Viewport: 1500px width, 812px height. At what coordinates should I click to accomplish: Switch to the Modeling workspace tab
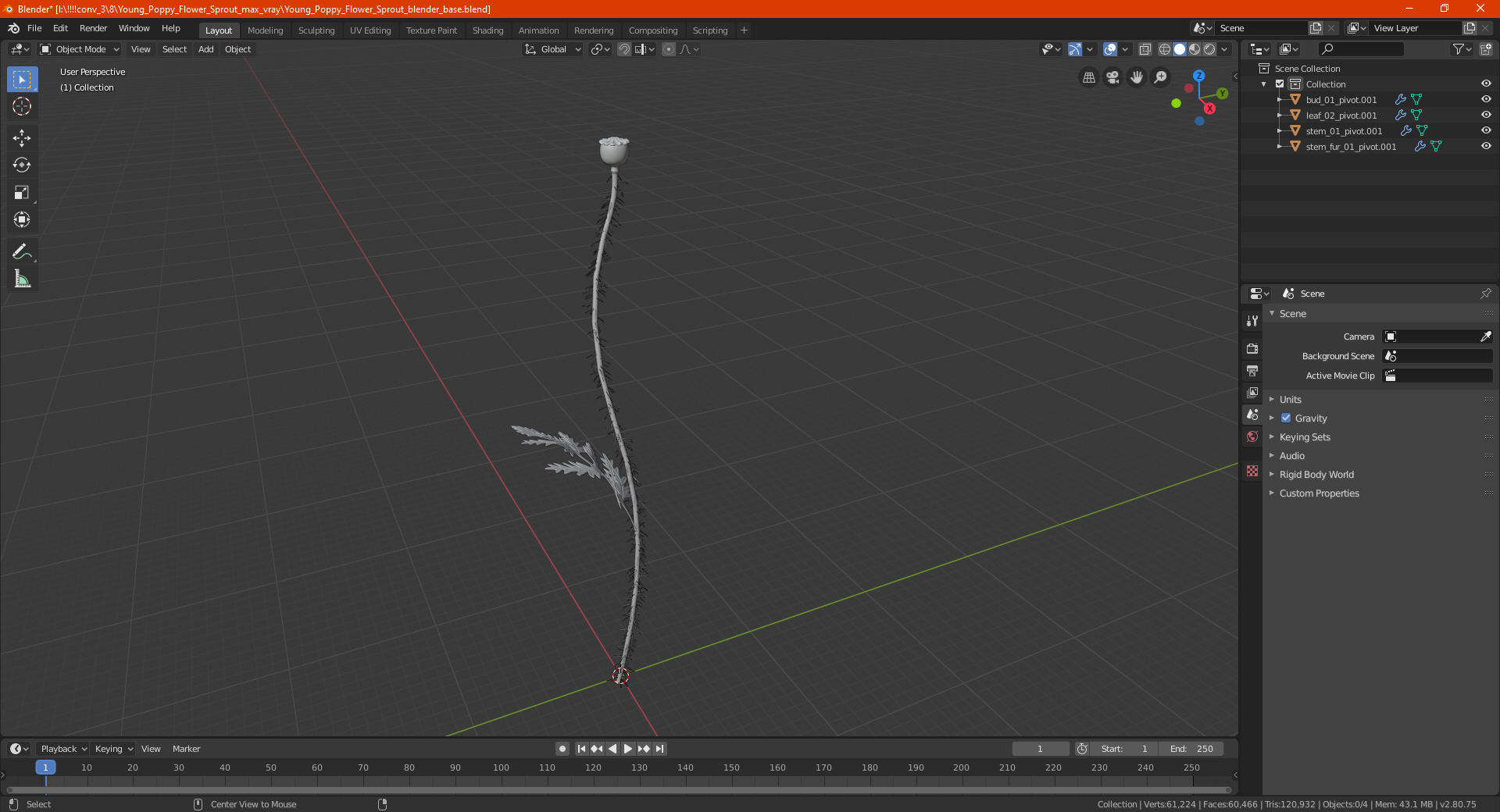click(265, 30)
